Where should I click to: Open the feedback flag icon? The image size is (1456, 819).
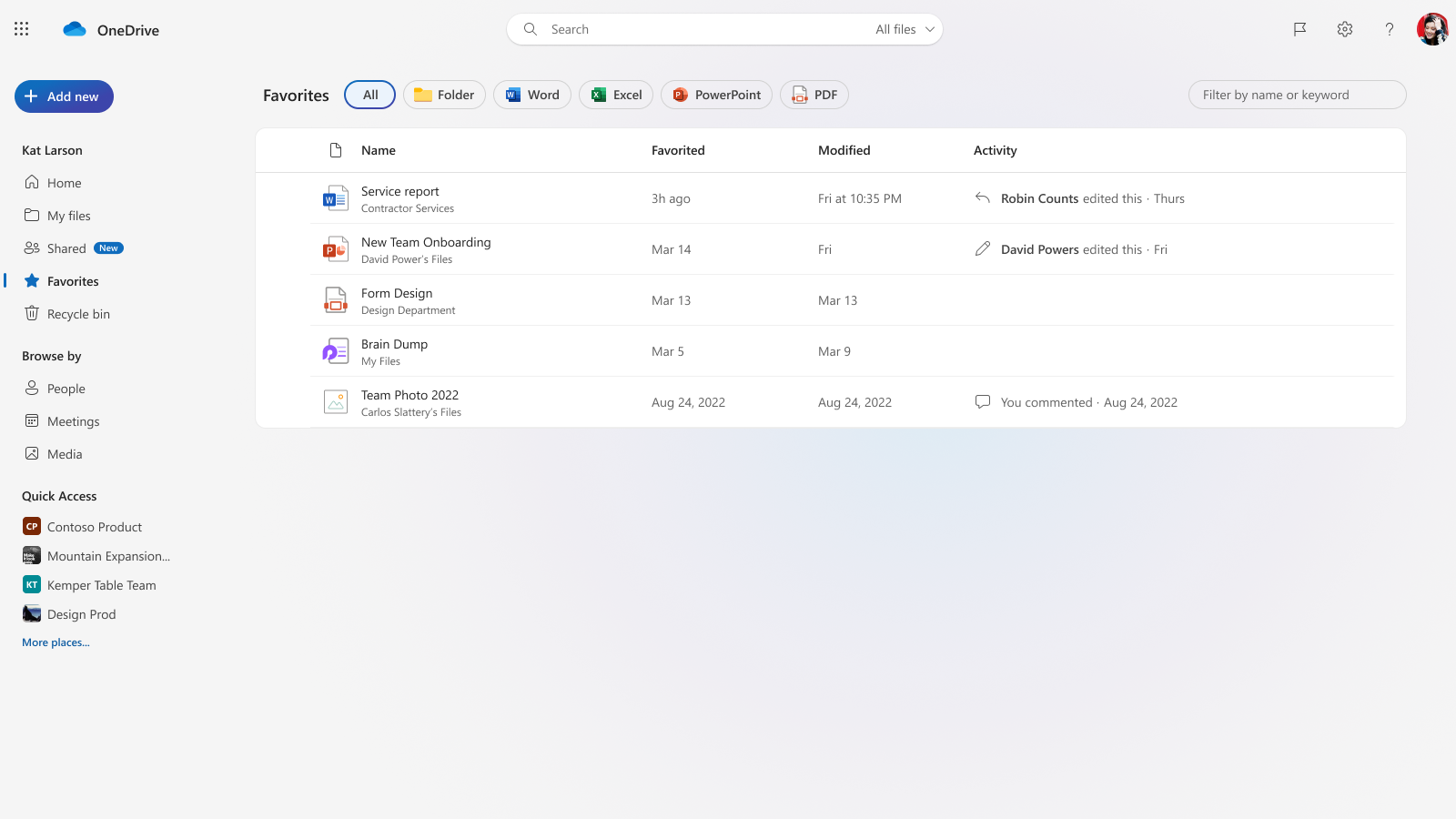pos(1299,28)
